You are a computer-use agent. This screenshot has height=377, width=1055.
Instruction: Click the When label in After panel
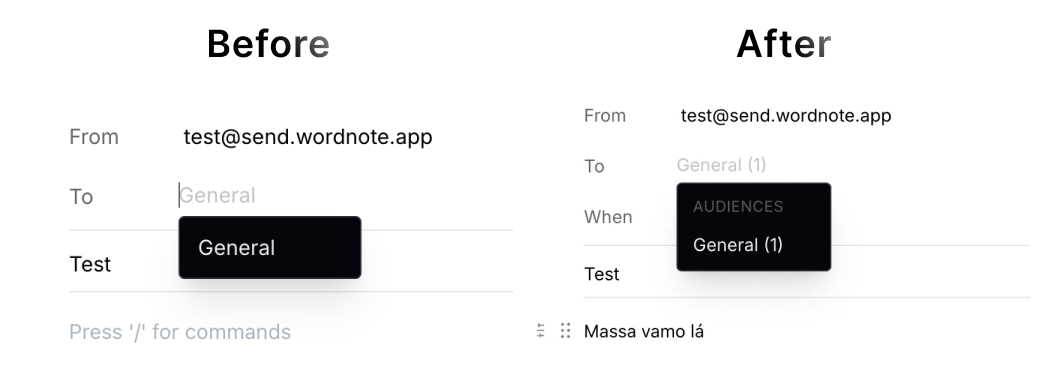tap(608, 217)
